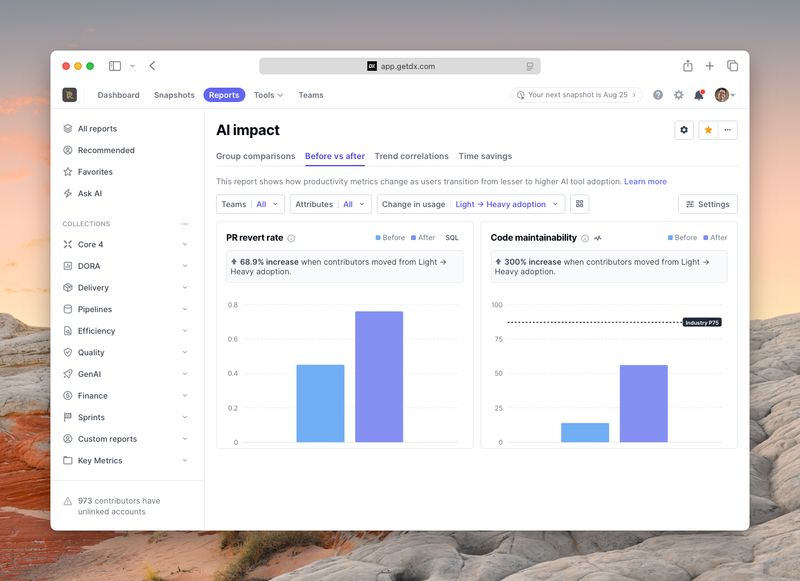Click the Learn more link
Viewport: 800px width, 581px height.
tap(645, 182)
